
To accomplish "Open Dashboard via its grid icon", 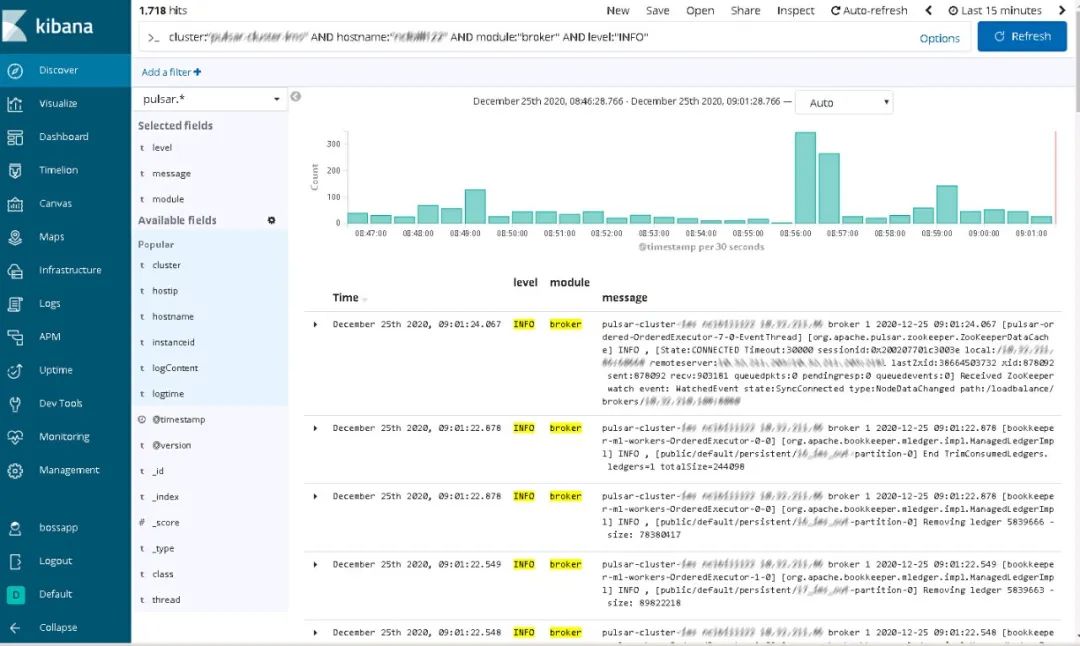I will point(15,137).
